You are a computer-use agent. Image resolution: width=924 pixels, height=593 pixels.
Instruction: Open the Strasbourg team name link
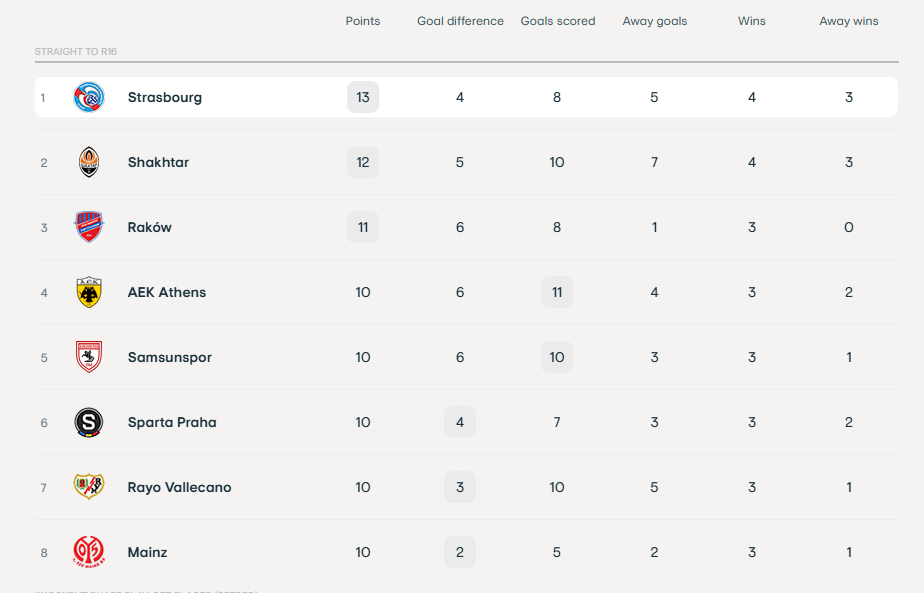[x=165, y=97]
